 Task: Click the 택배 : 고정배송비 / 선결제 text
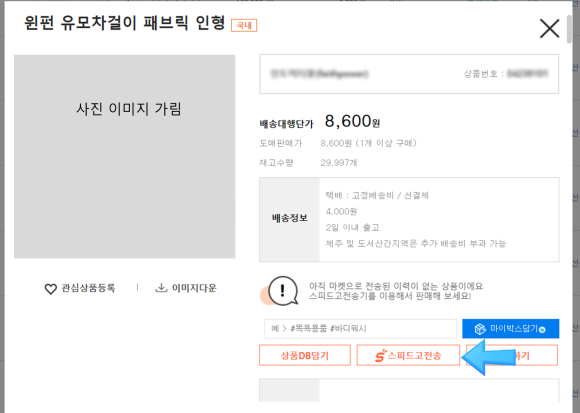(377, 195)
